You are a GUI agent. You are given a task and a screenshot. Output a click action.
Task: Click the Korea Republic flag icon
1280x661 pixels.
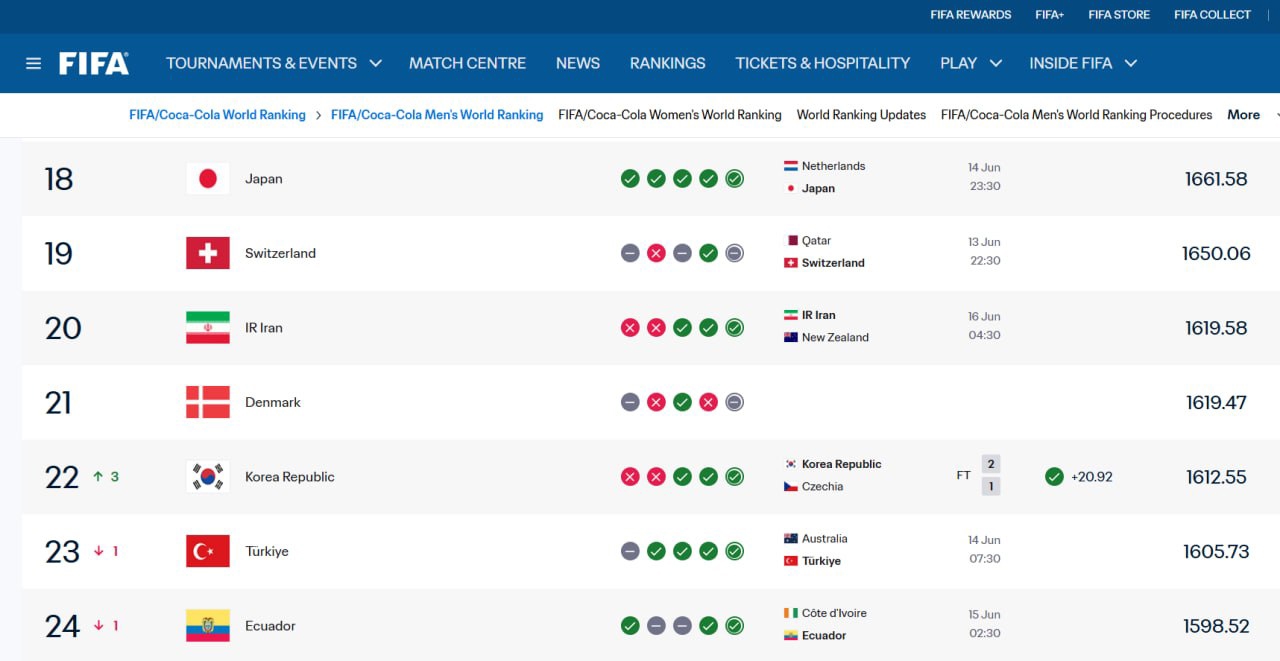pos(208,477)
